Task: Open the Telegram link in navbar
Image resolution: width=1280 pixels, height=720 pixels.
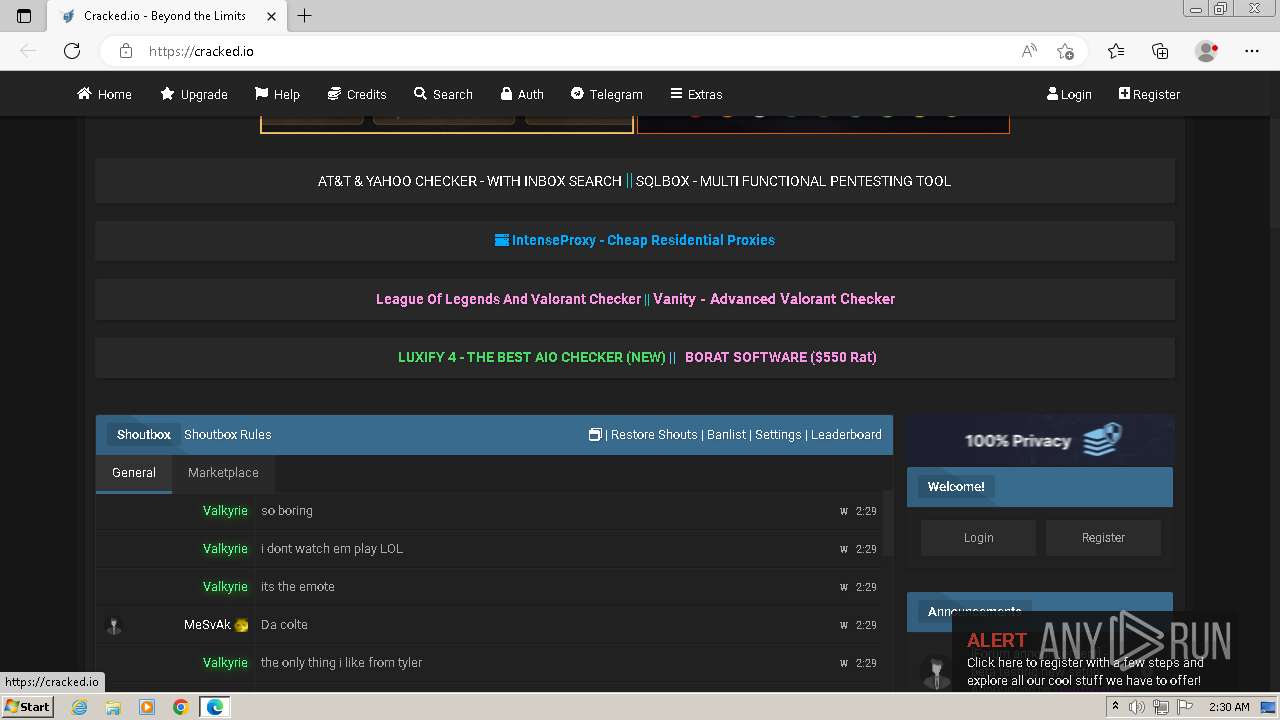Action: click(607, 94)
